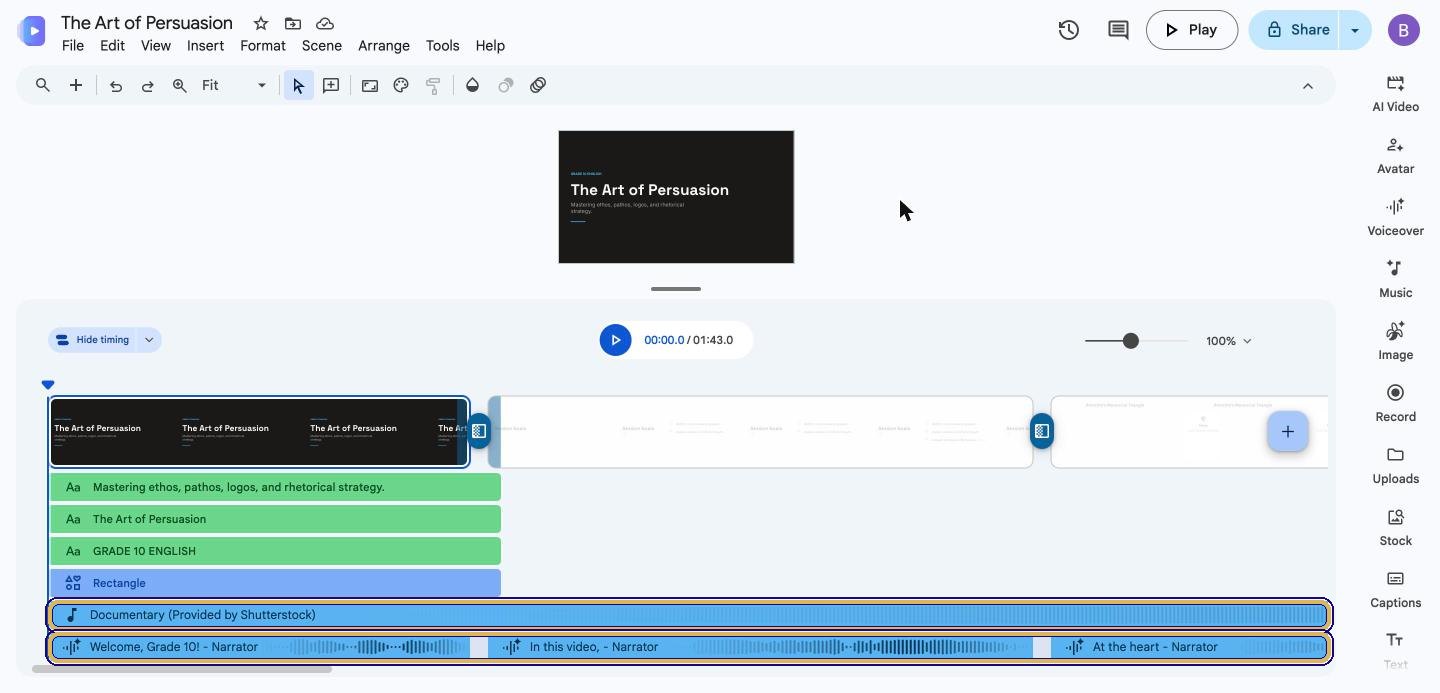
Task: Select the 'Mastering ethos, pathos' text track
Action: pyautogui.click(x=276, y=487)
